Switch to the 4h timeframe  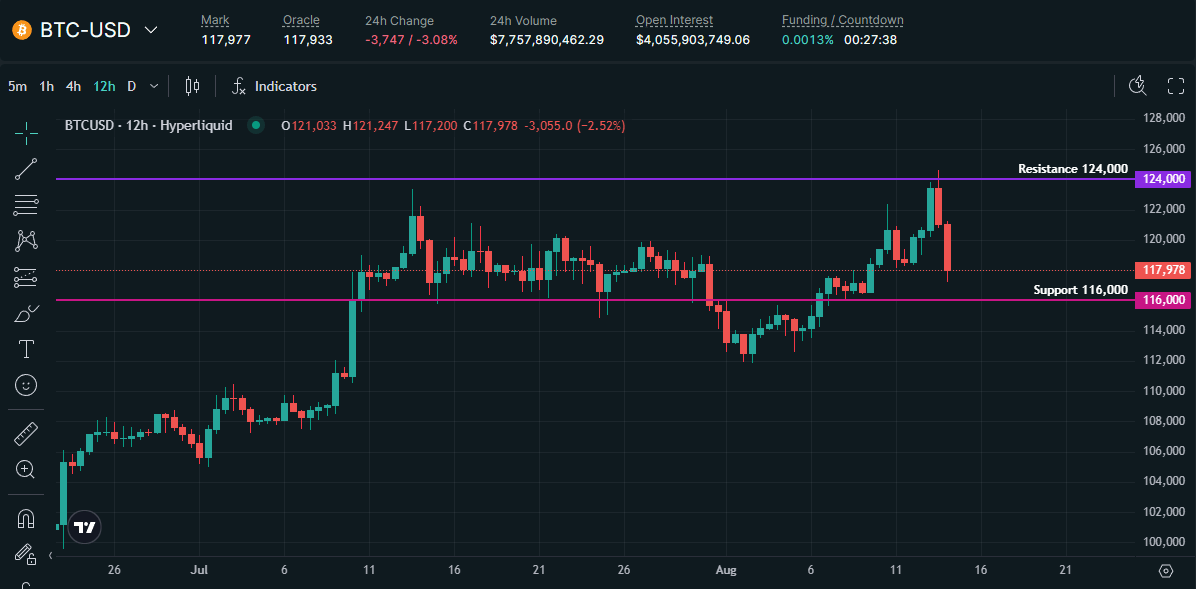[73, 86]
